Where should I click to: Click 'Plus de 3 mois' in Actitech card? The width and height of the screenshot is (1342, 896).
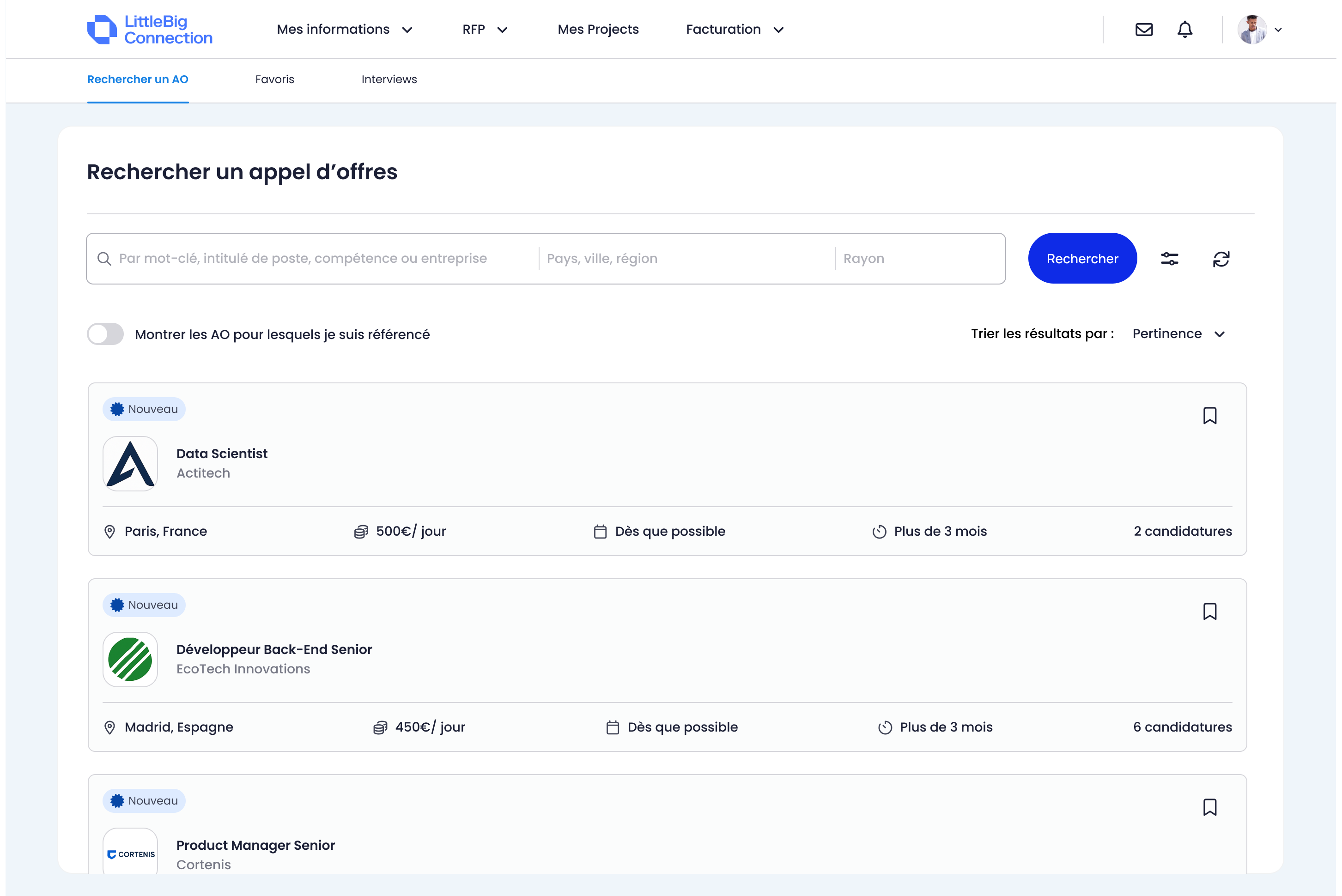tap(940, 532)
